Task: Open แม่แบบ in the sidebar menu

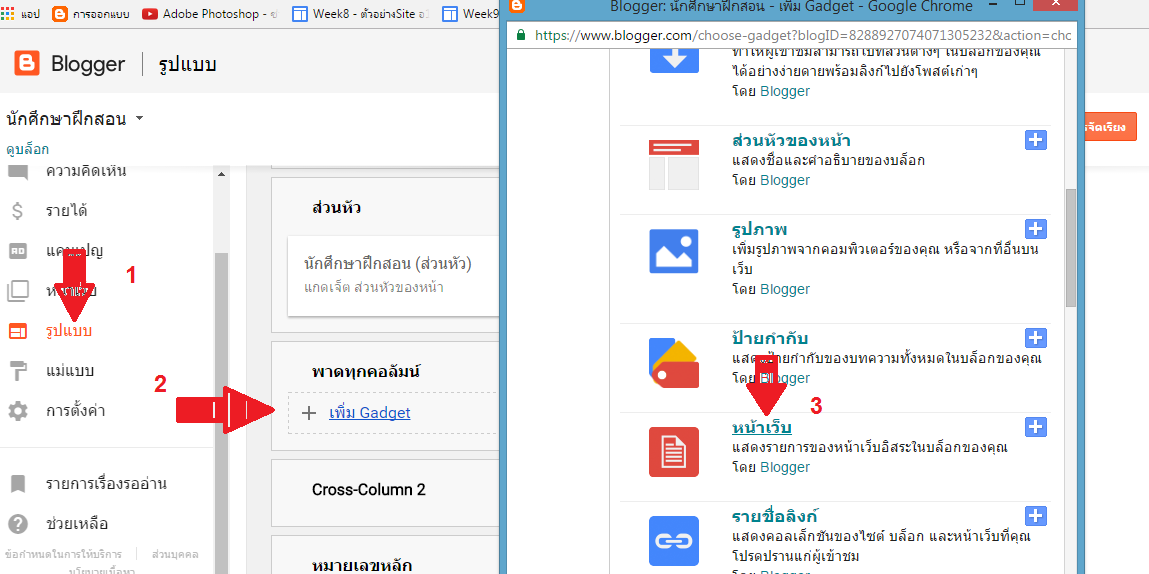Action: pyautogui.click(x=70, y=370)
